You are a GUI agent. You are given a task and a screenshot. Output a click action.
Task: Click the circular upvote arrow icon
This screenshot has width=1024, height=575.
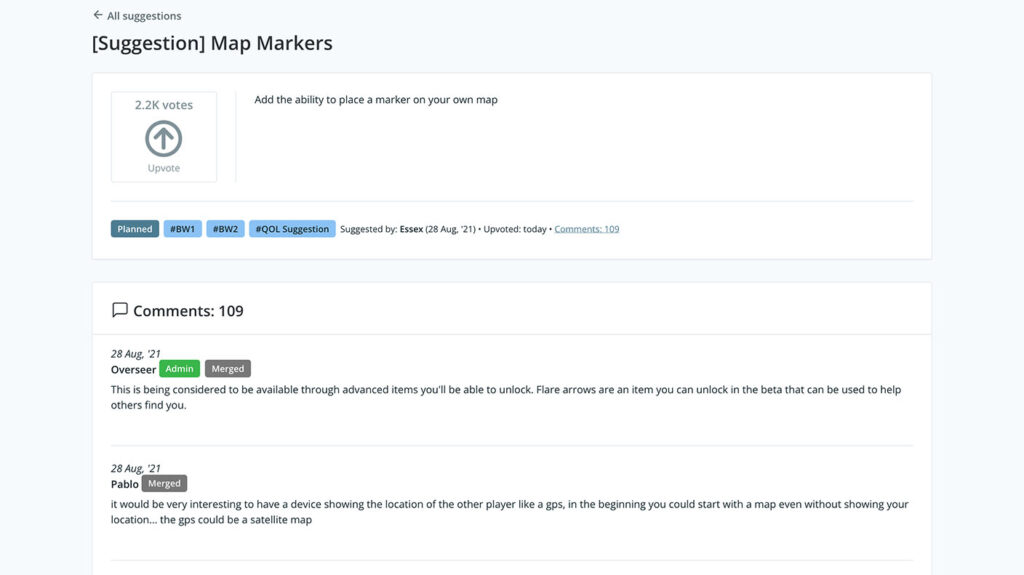coord(164,138)
